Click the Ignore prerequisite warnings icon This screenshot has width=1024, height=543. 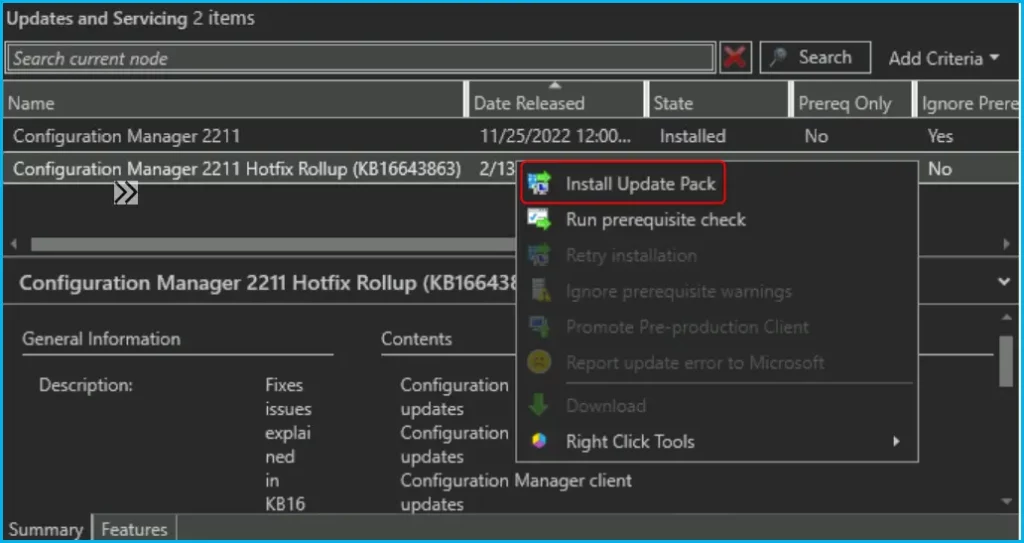(539, 291)
